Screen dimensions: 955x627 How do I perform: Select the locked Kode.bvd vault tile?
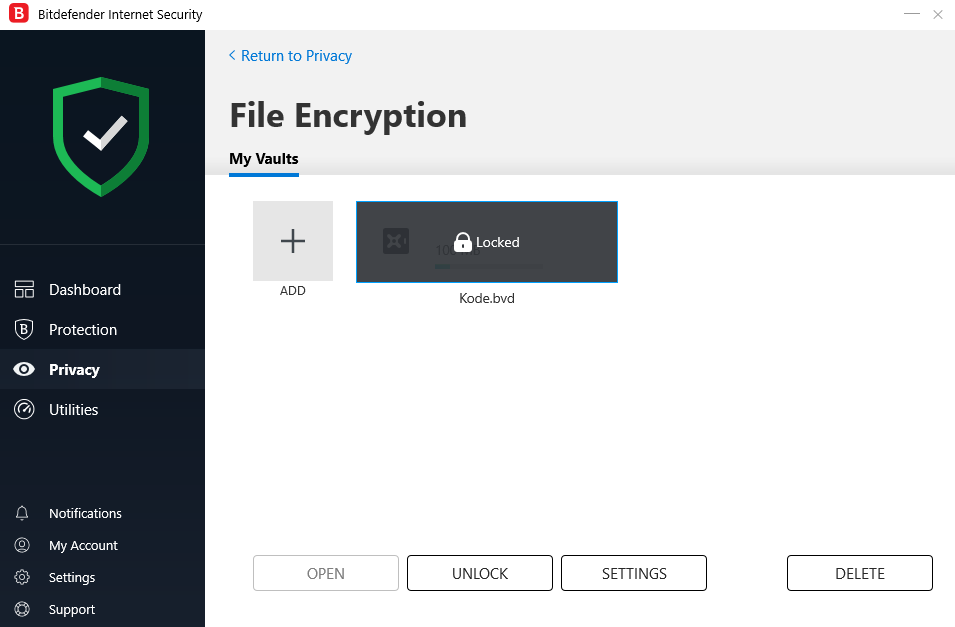click(487, 242)
